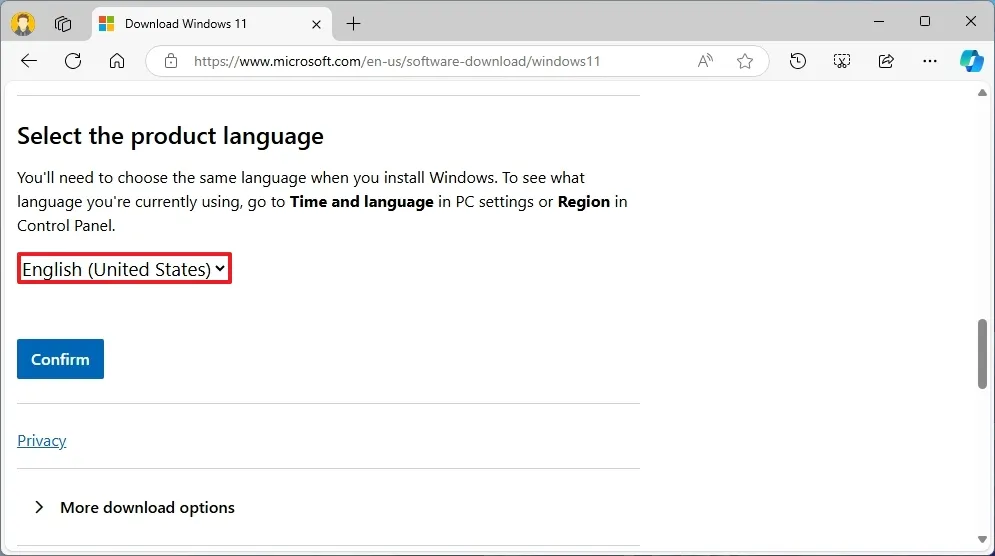Open the browser profile avatar
Image resolution: width=995 pixels, height=556 pixels.
[x=23, y=23]
